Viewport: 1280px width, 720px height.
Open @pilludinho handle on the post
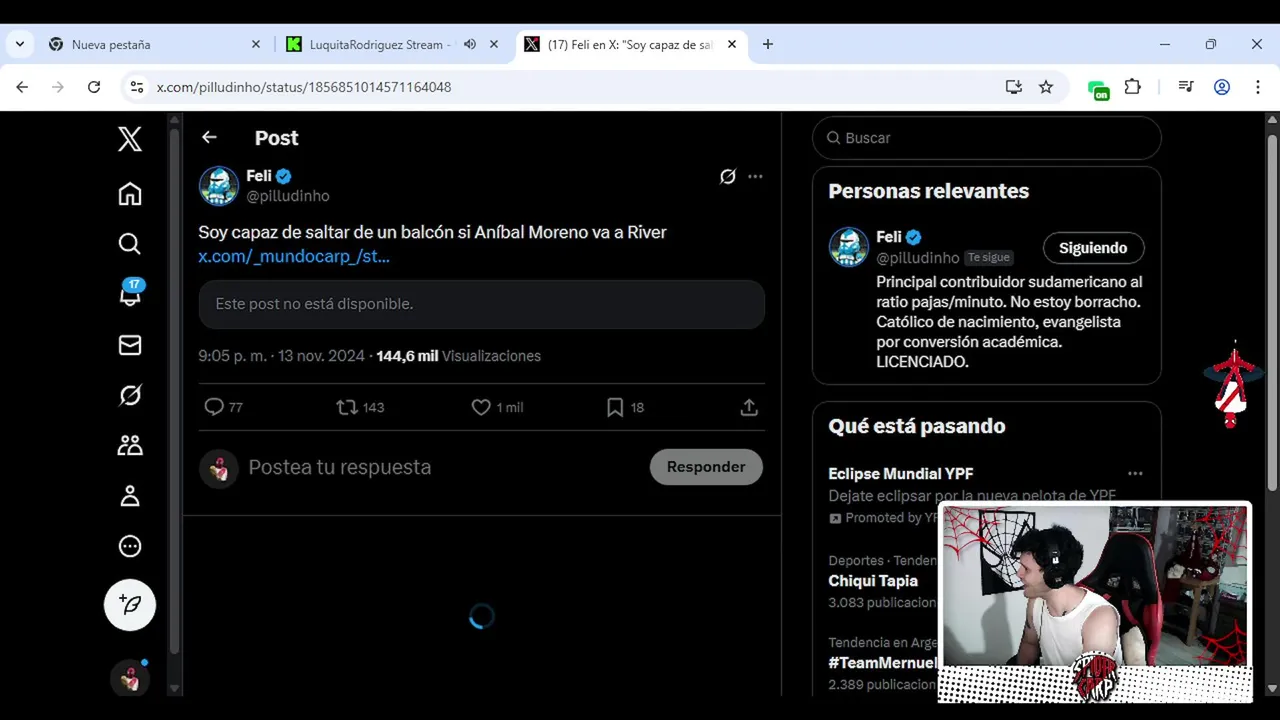point(288,196)
